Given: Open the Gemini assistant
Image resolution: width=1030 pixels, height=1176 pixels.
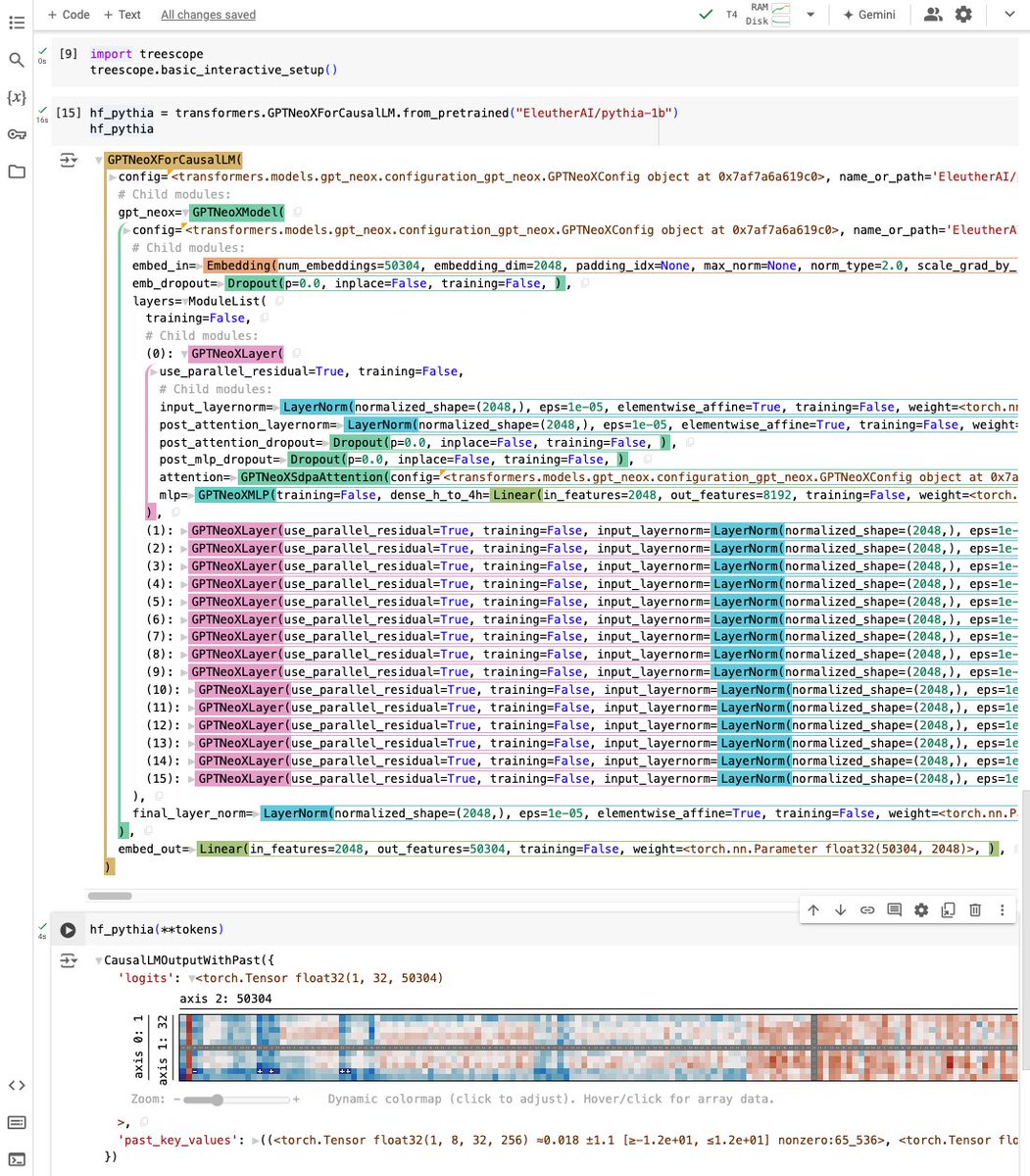Looking at the screenshot, I should click(x=870, y=14).
